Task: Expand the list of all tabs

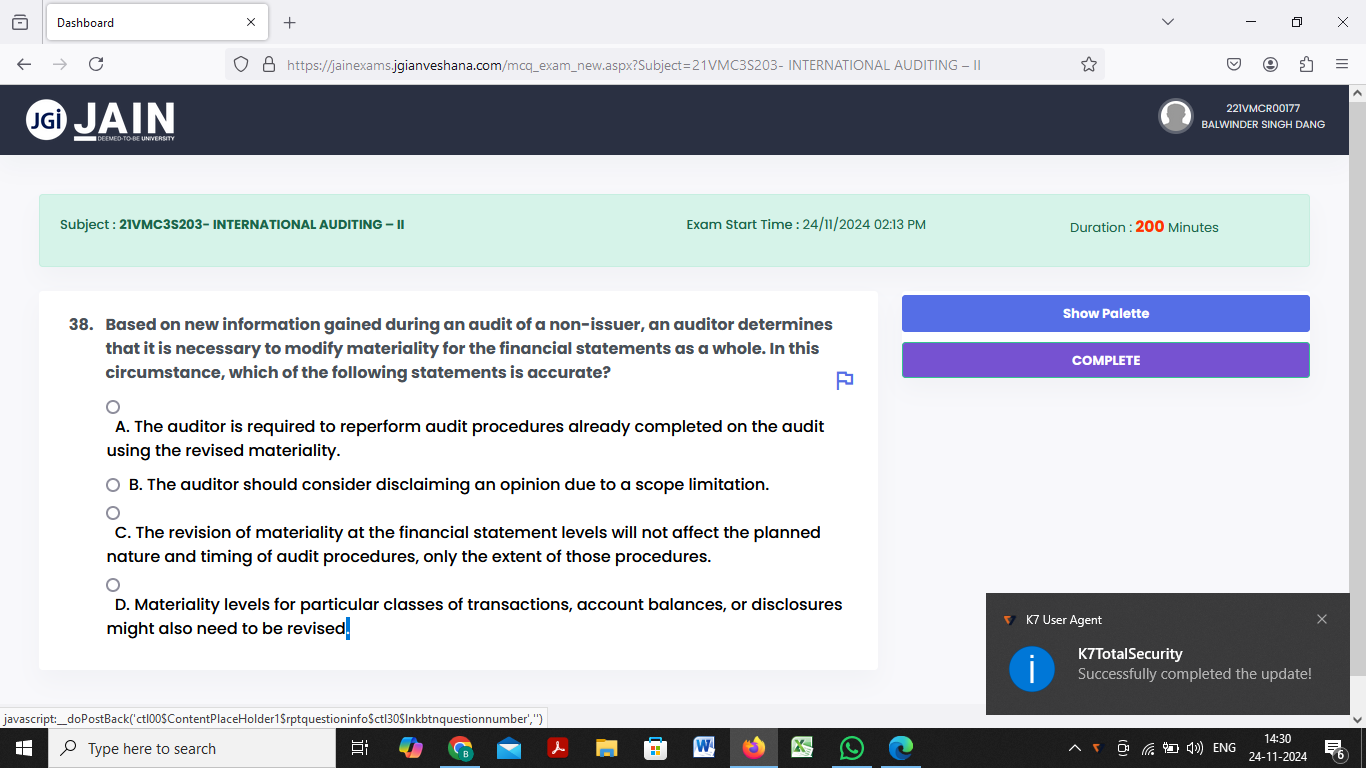Action: click(1168, 22)
